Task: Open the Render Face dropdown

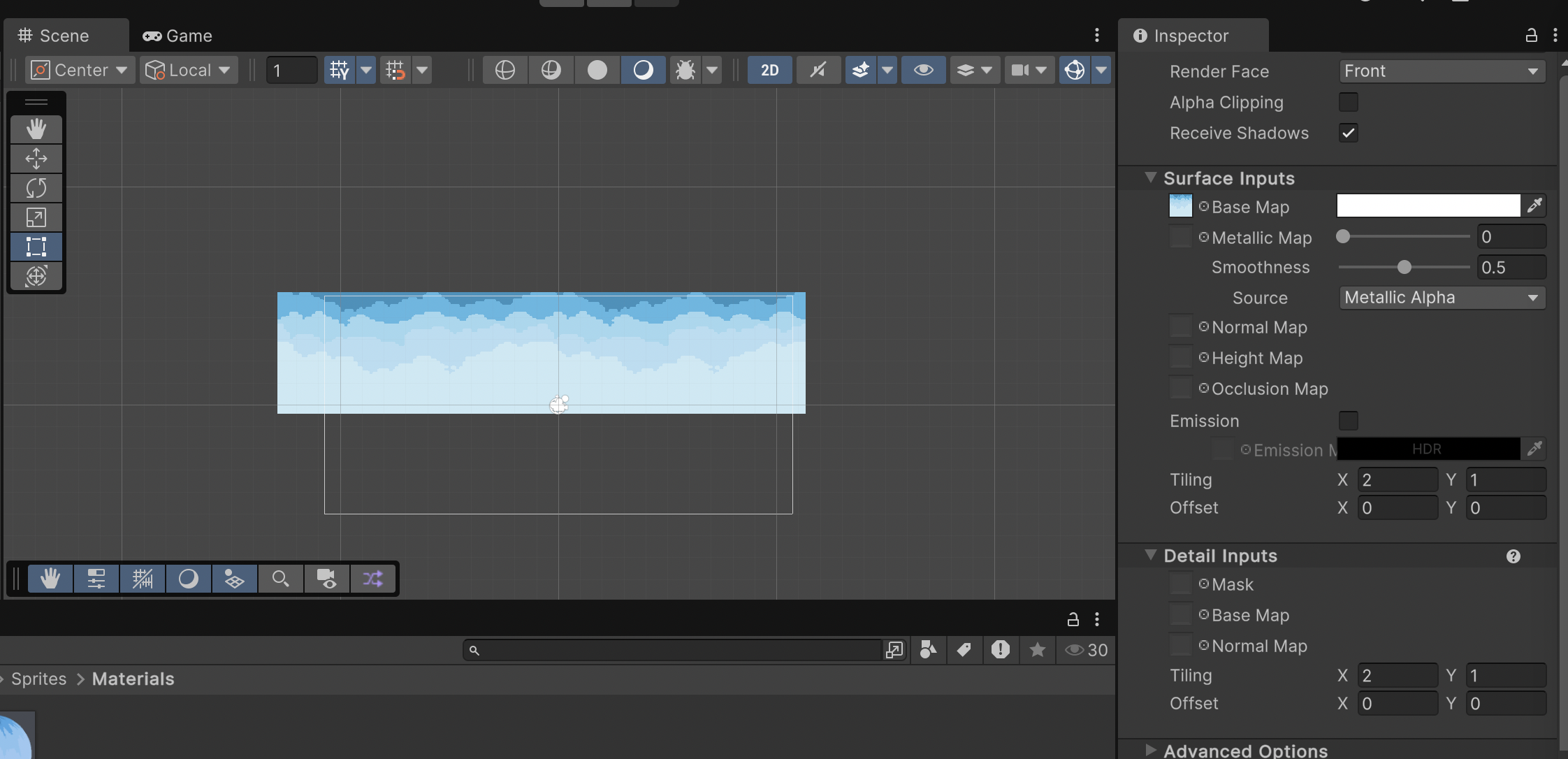Action: (x=1442, y=71)
